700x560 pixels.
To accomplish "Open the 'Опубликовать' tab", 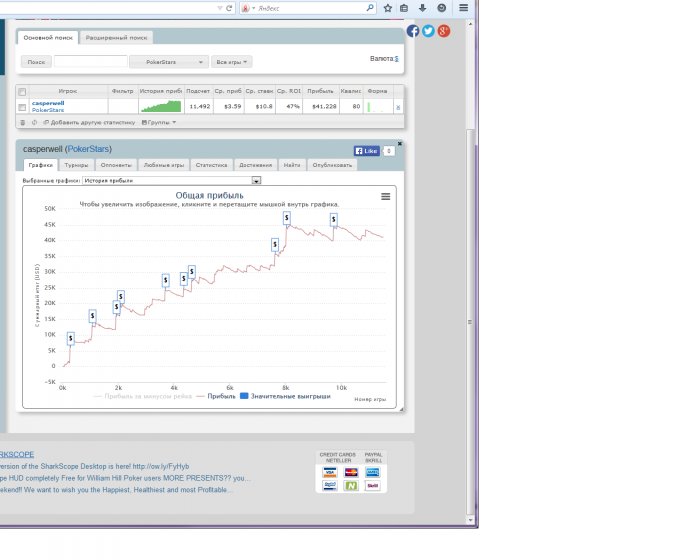I will [332, 165].
